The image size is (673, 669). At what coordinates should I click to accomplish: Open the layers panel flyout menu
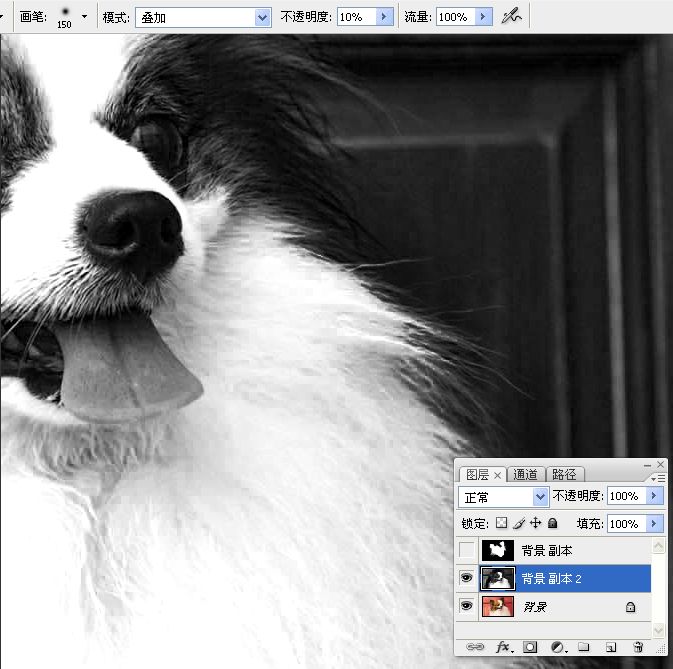click(x=658, y=478)
